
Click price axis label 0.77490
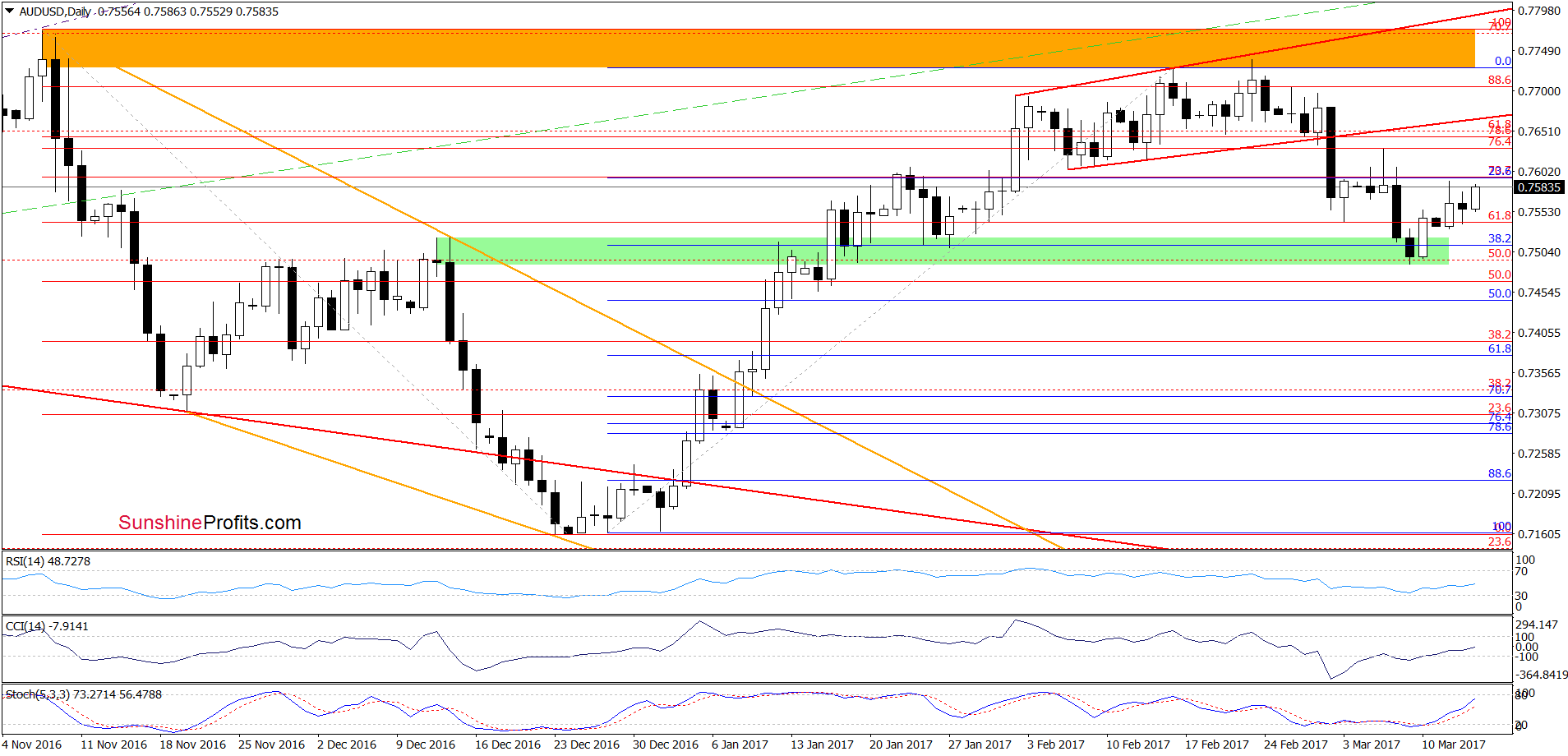pyautogui.click(x=1538, y=51)
